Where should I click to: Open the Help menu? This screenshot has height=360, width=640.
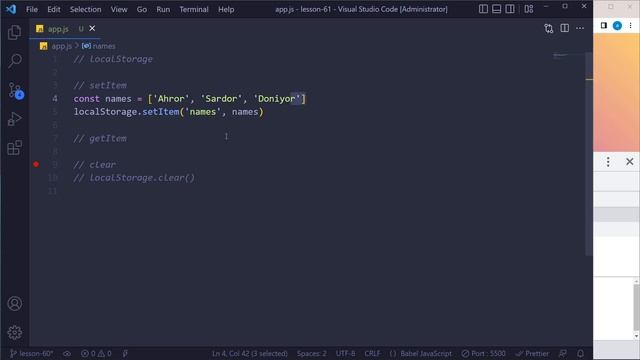(226, 9)
